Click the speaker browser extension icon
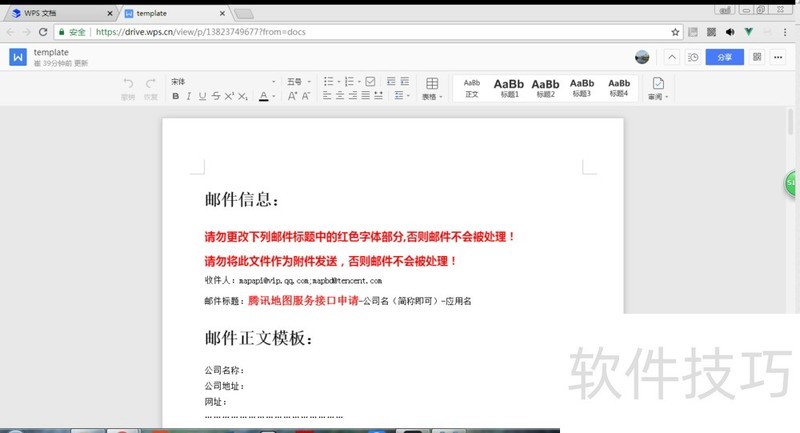This screenshot has height=433, width=800. [x=730, y=32]
